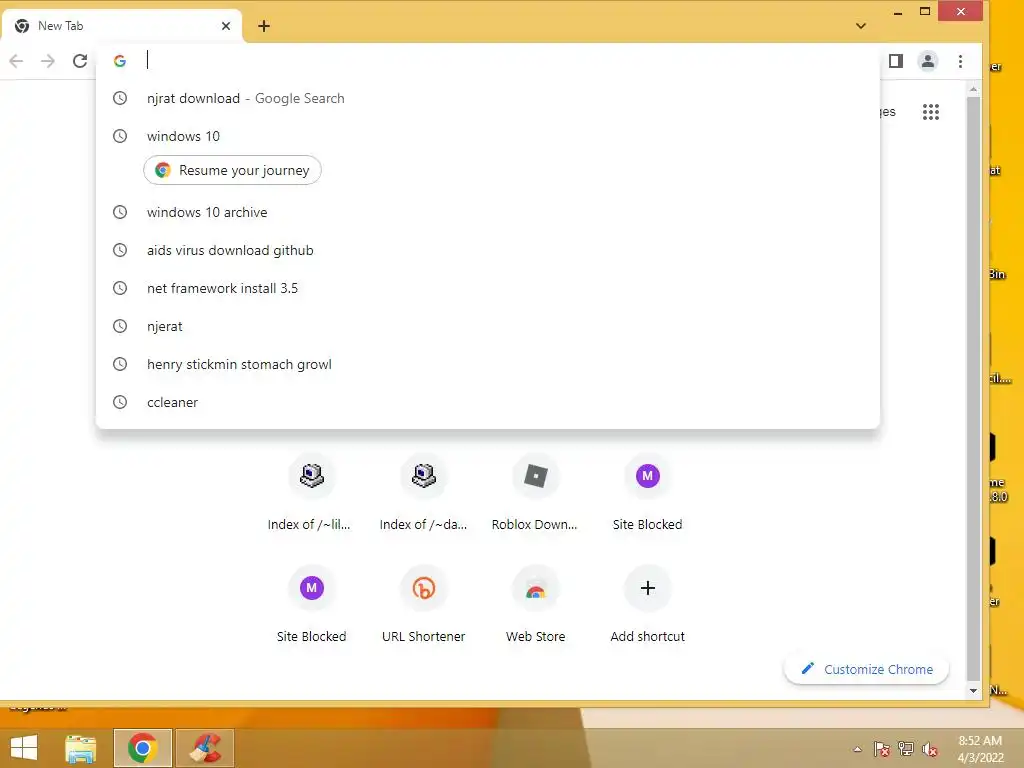Image resolution: width=1024 pixels, height=768 pixels.
Task: Open the Roblox Down... shortcut
Action: click(536, 494)
